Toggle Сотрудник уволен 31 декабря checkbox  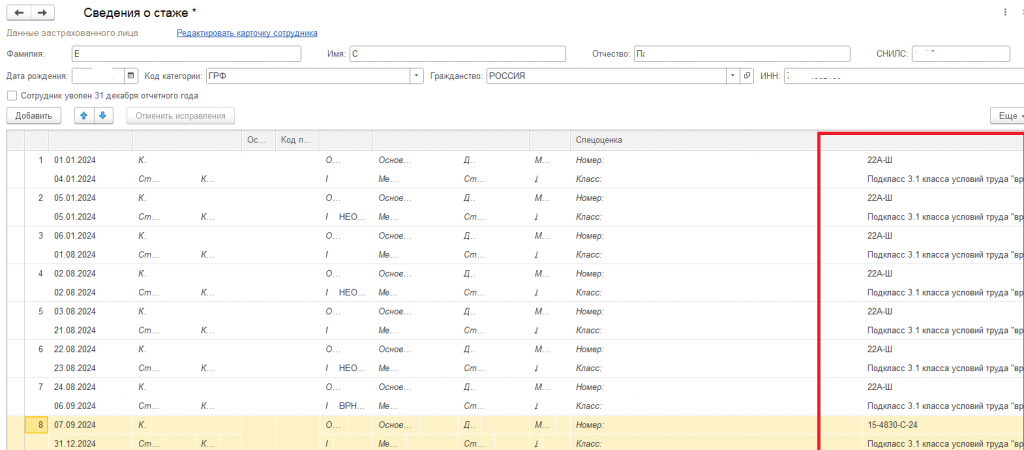tap(11, 96)
